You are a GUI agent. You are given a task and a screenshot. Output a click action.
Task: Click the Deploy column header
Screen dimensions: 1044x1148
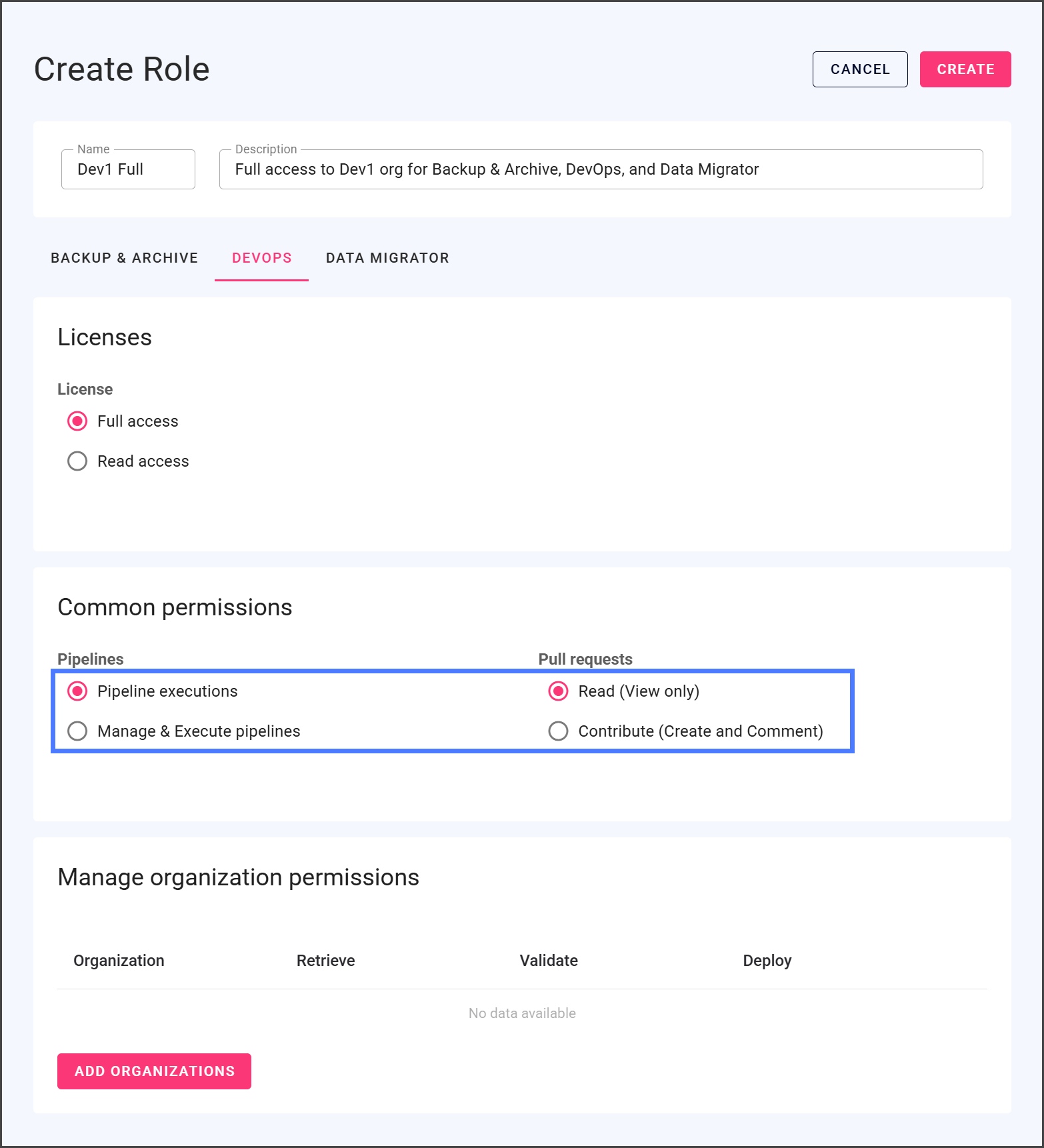tap(767, 961)
